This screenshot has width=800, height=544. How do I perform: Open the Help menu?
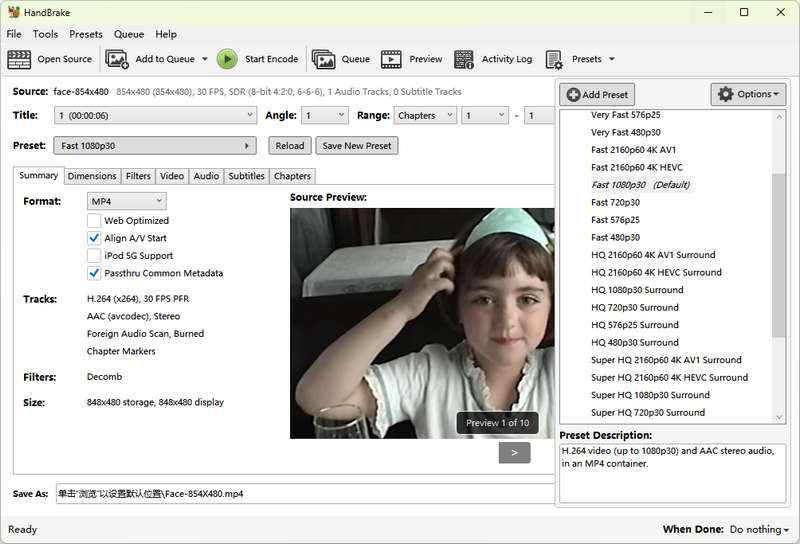166,34
